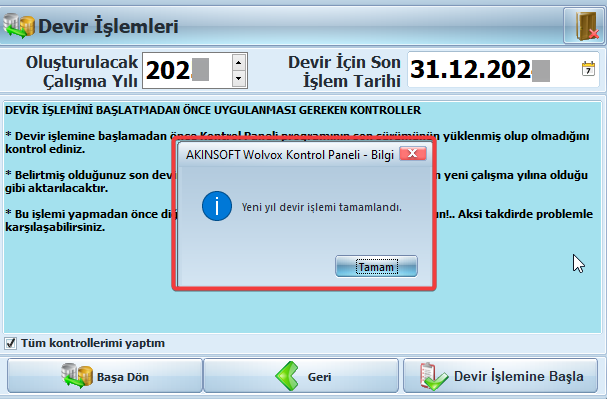This screenshot has width=607, height=399.
Task: Click the database coins icon on Başa Dön
Action: pos(77,376)
